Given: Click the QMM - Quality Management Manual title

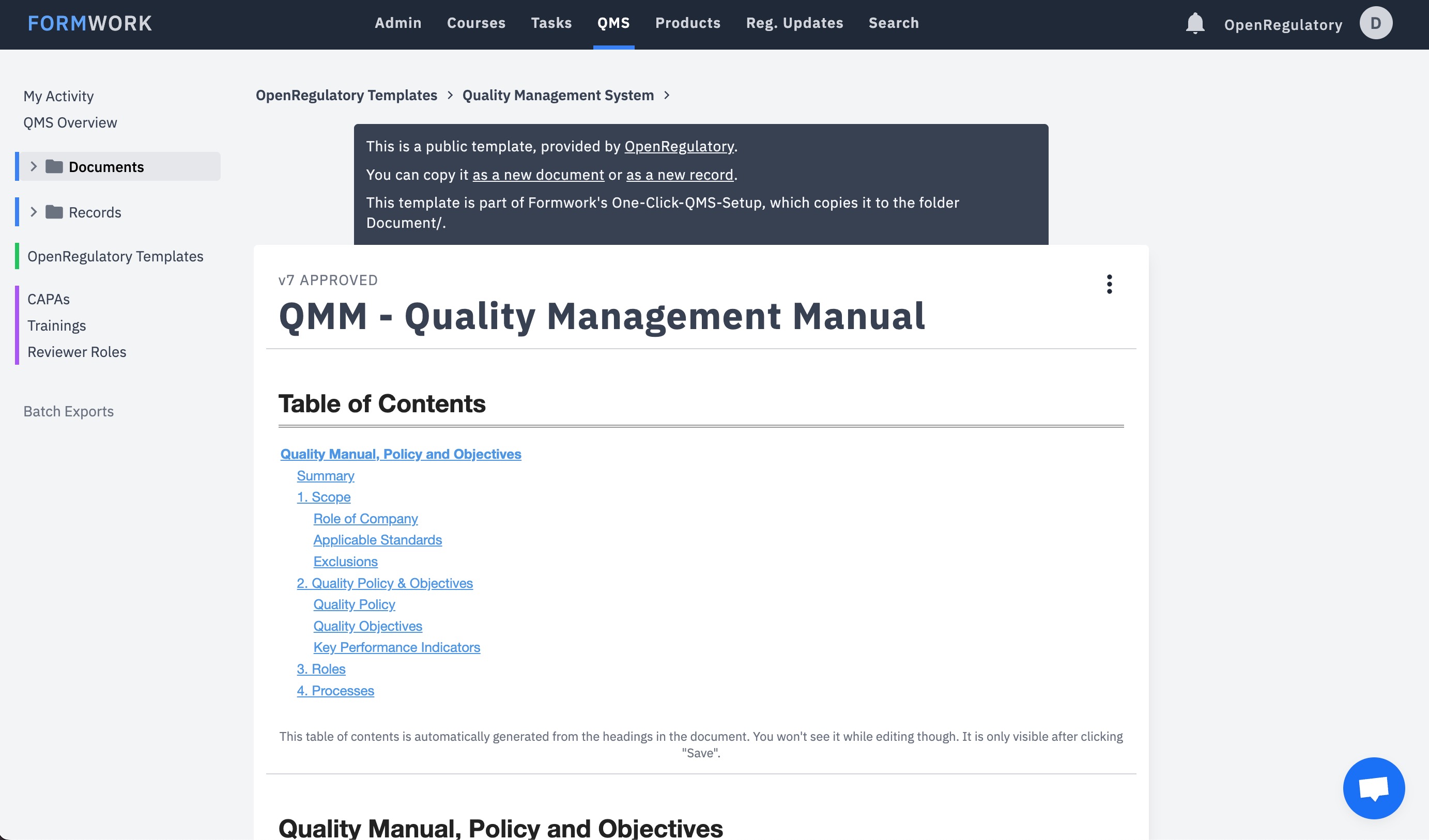Looking at the screenshot, I should click(602, 316).
